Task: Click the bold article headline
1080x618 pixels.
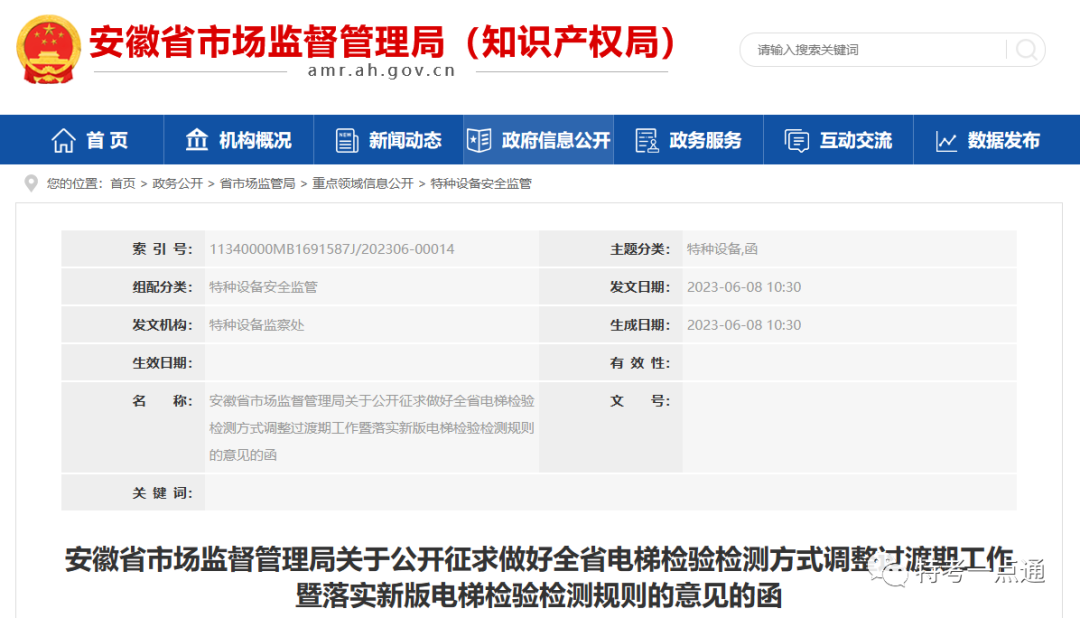Action: point(539,577)
